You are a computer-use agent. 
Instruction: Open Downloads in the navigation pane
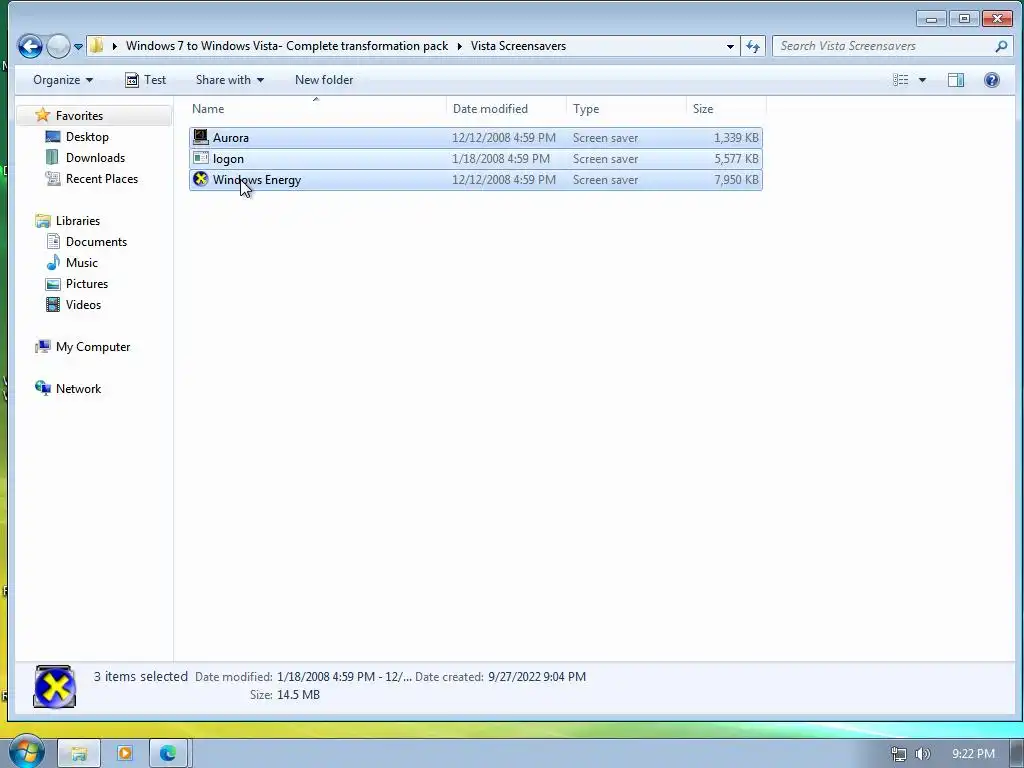coord(95,157)
